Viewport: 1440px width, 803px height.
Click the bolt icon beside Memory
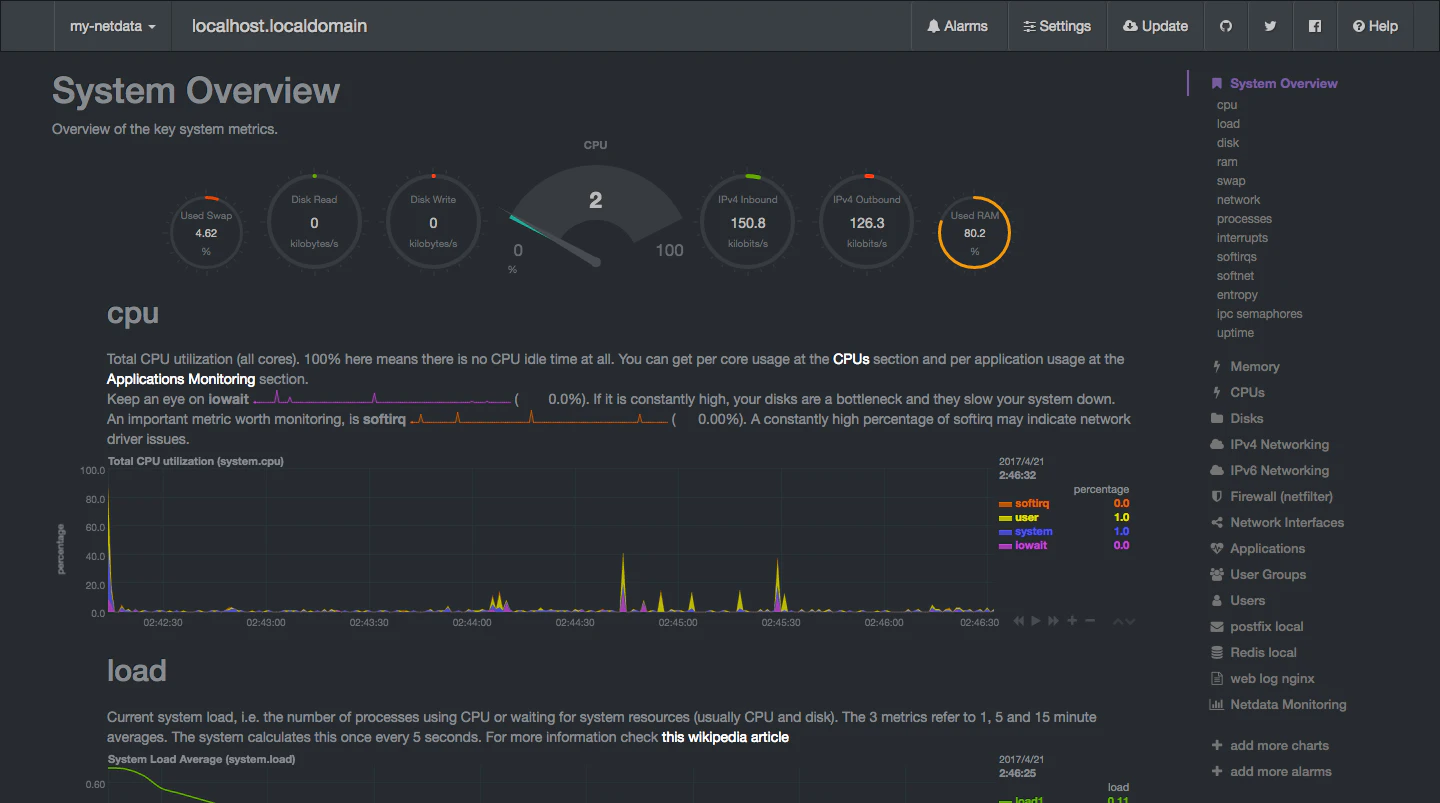[1217, 367]
